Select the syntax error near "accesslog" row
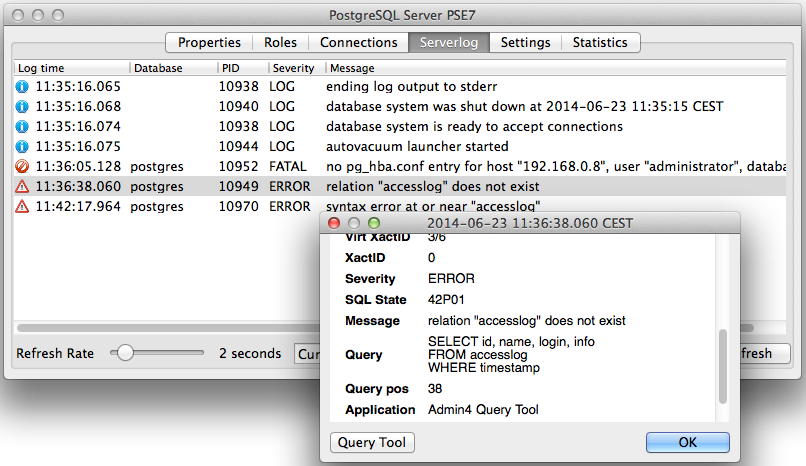Image resolution: width=806 pixels, height=466 pixels. pyautogui.click(x=400, y=207)
